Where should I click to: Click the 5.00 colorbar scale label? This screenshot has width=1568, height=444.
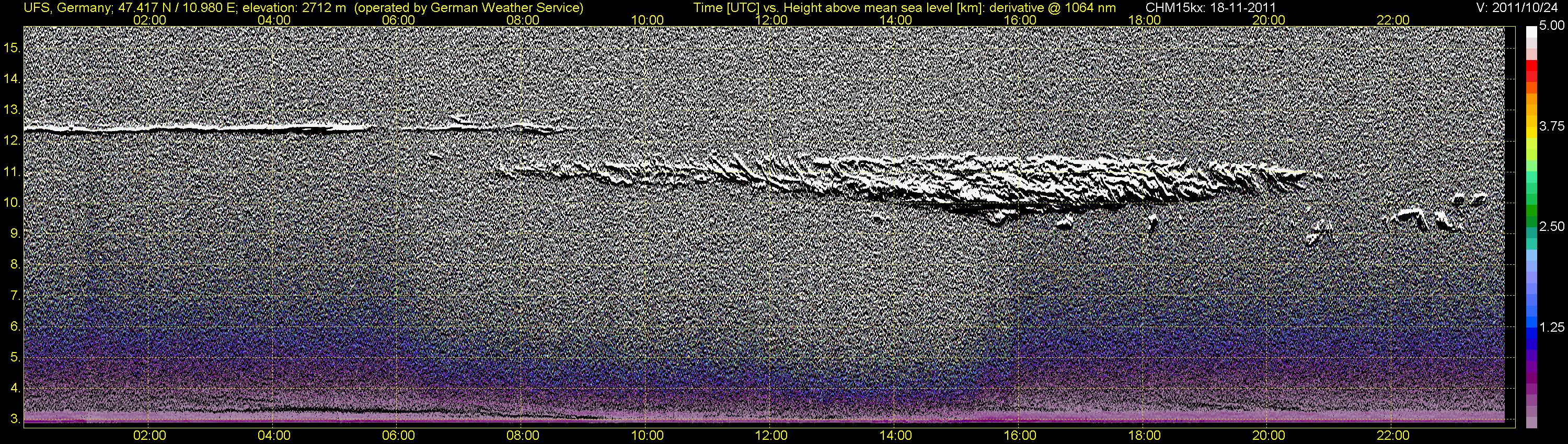click(1552, 26)
